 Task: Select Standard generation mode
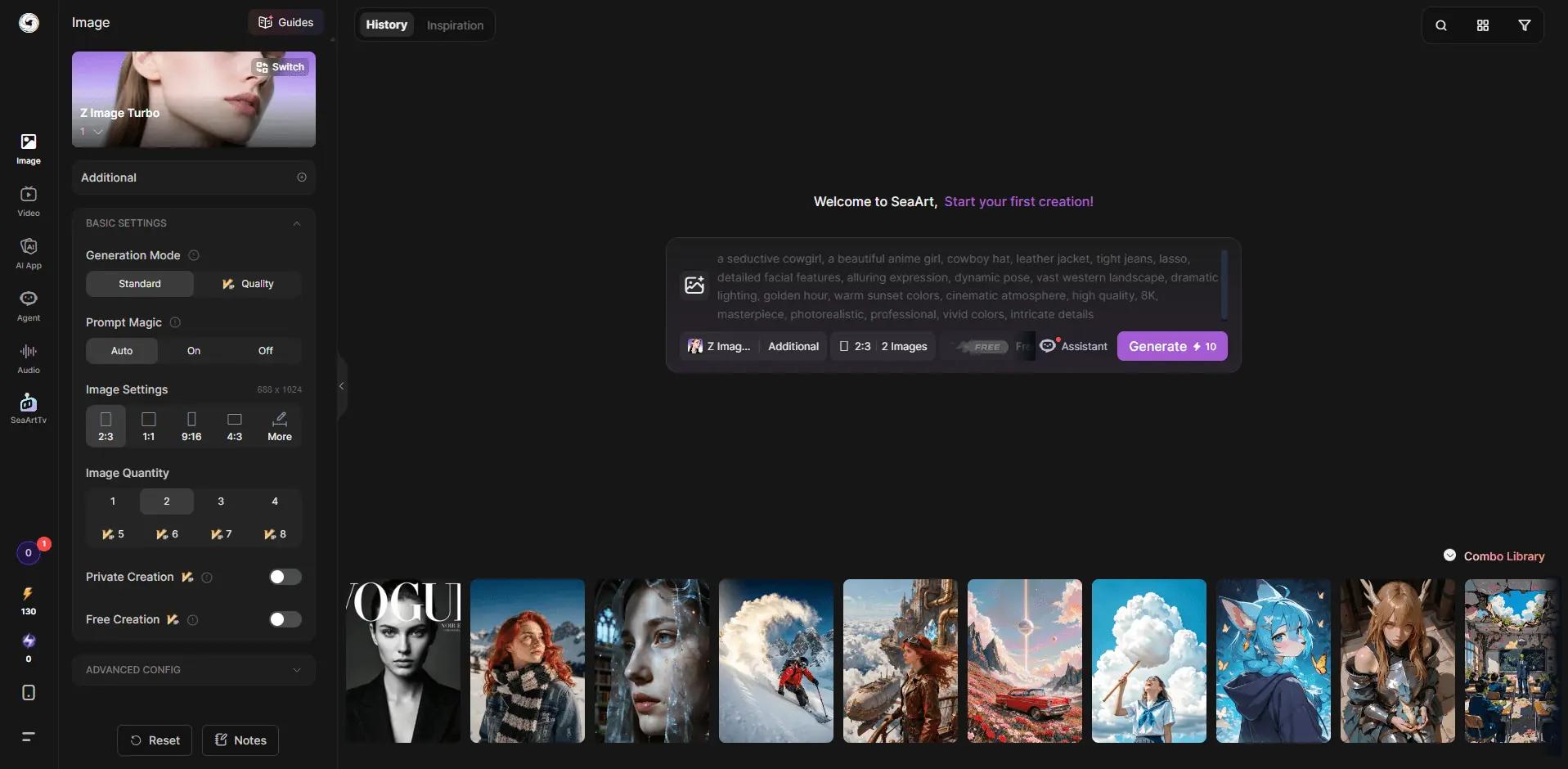point(140,284)
